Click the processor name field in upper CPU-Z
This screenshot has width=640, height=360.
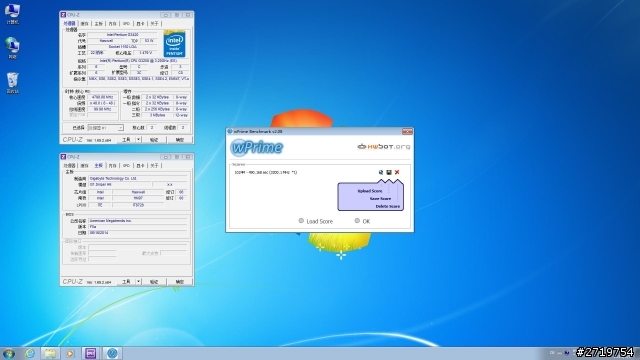click(122, 35)
